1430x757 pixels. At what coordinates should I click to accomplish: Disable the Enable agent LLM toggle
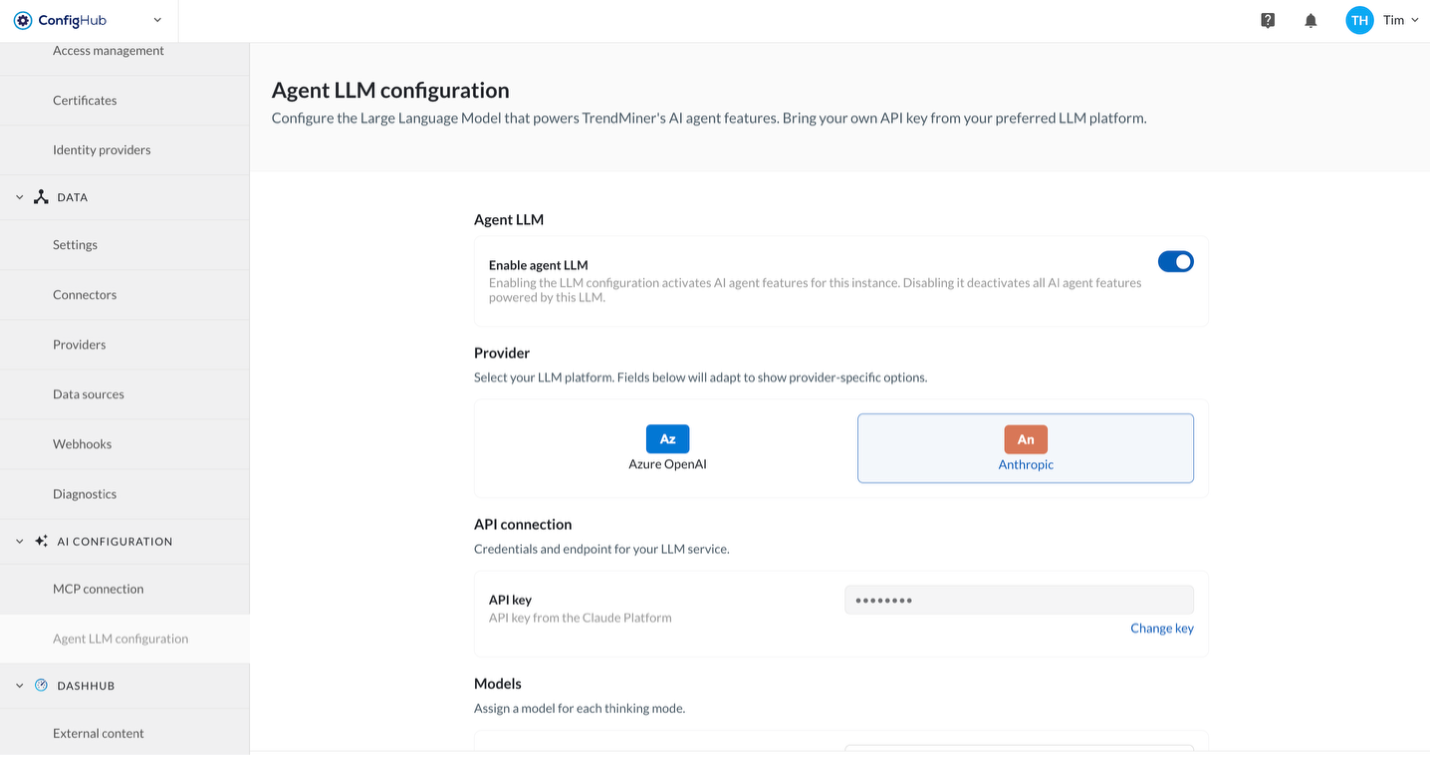1176,262
